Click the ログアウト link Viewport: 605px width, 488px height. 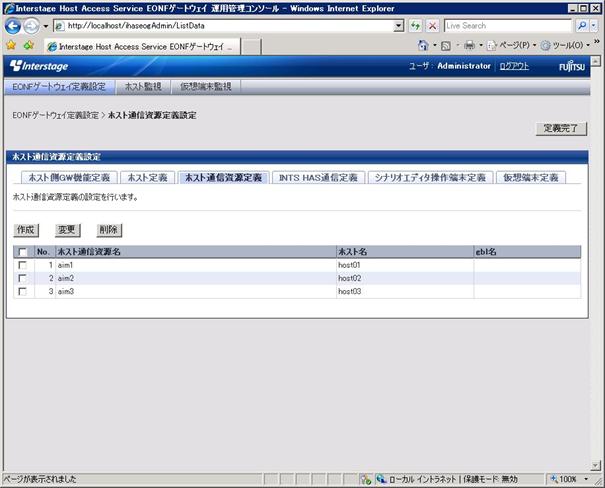[514, 66]
